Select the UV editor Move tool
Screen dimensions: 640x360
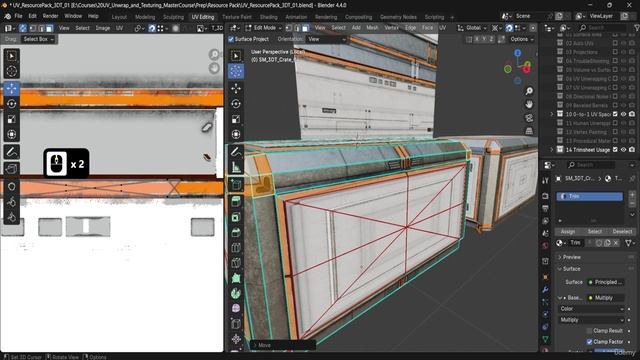[x=11, y=88]
